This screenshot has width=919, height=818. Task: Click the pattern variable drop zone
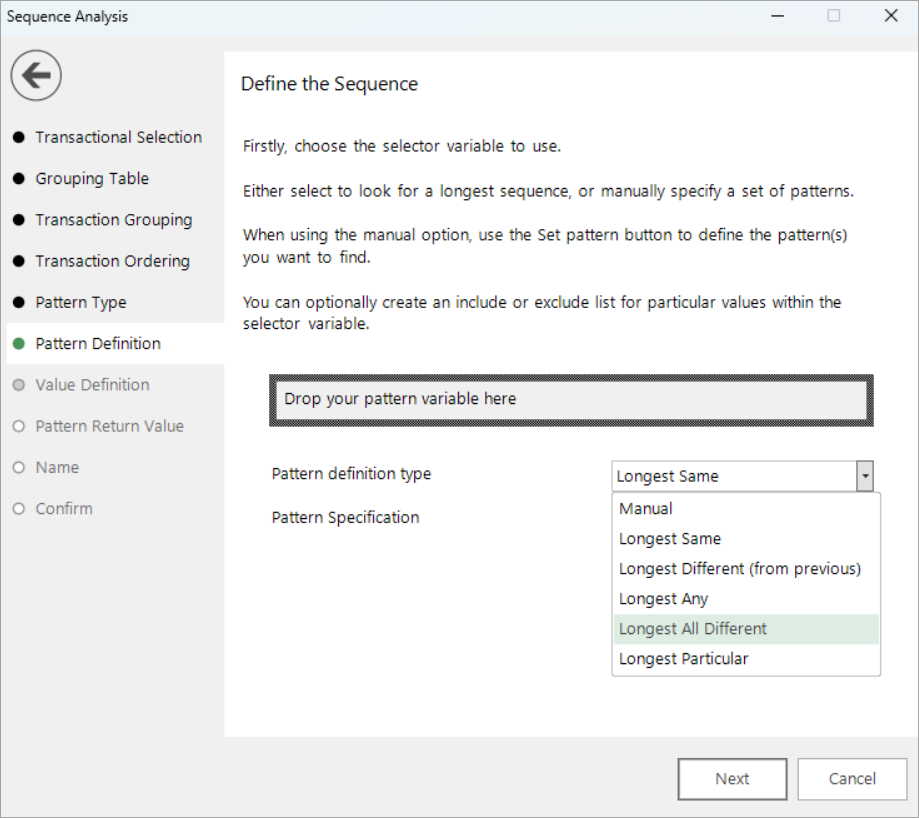(571, 400)
